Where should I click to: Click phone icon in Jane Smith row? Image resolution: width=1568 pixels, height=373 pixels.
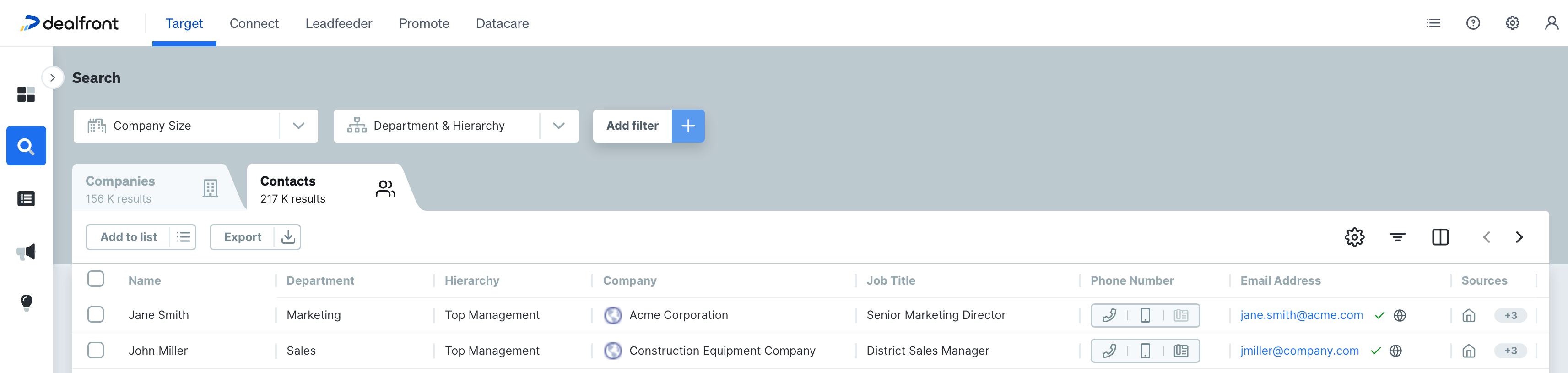1109,315
